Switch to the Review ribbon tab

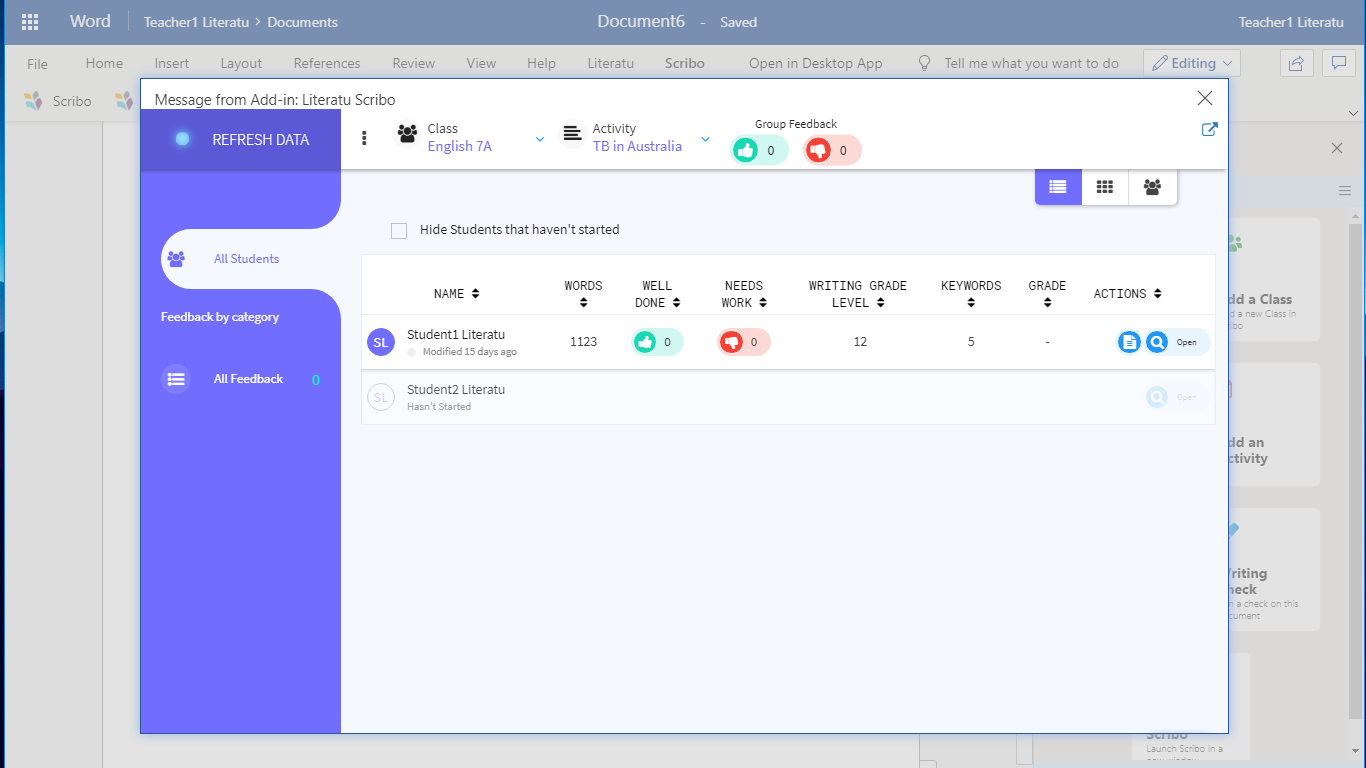click(x=414, y=63)
